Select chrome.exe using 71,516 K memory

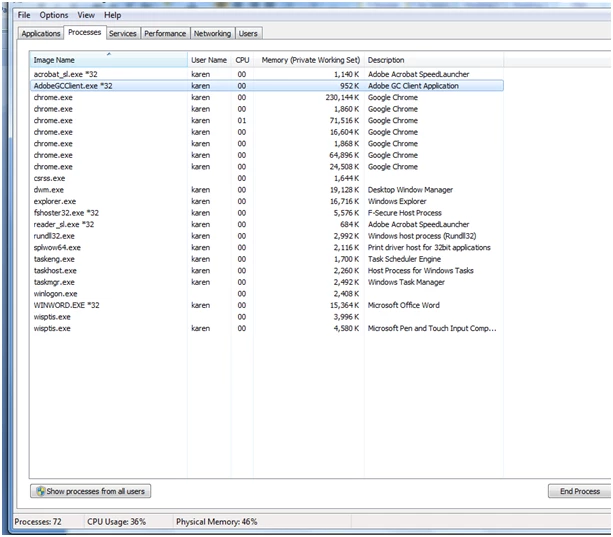click(x=267, y=120)
